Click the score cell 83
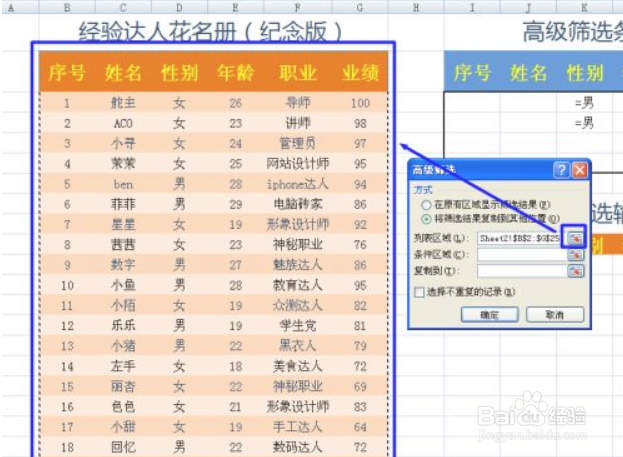The image size is (623, 457). point(360,407)
